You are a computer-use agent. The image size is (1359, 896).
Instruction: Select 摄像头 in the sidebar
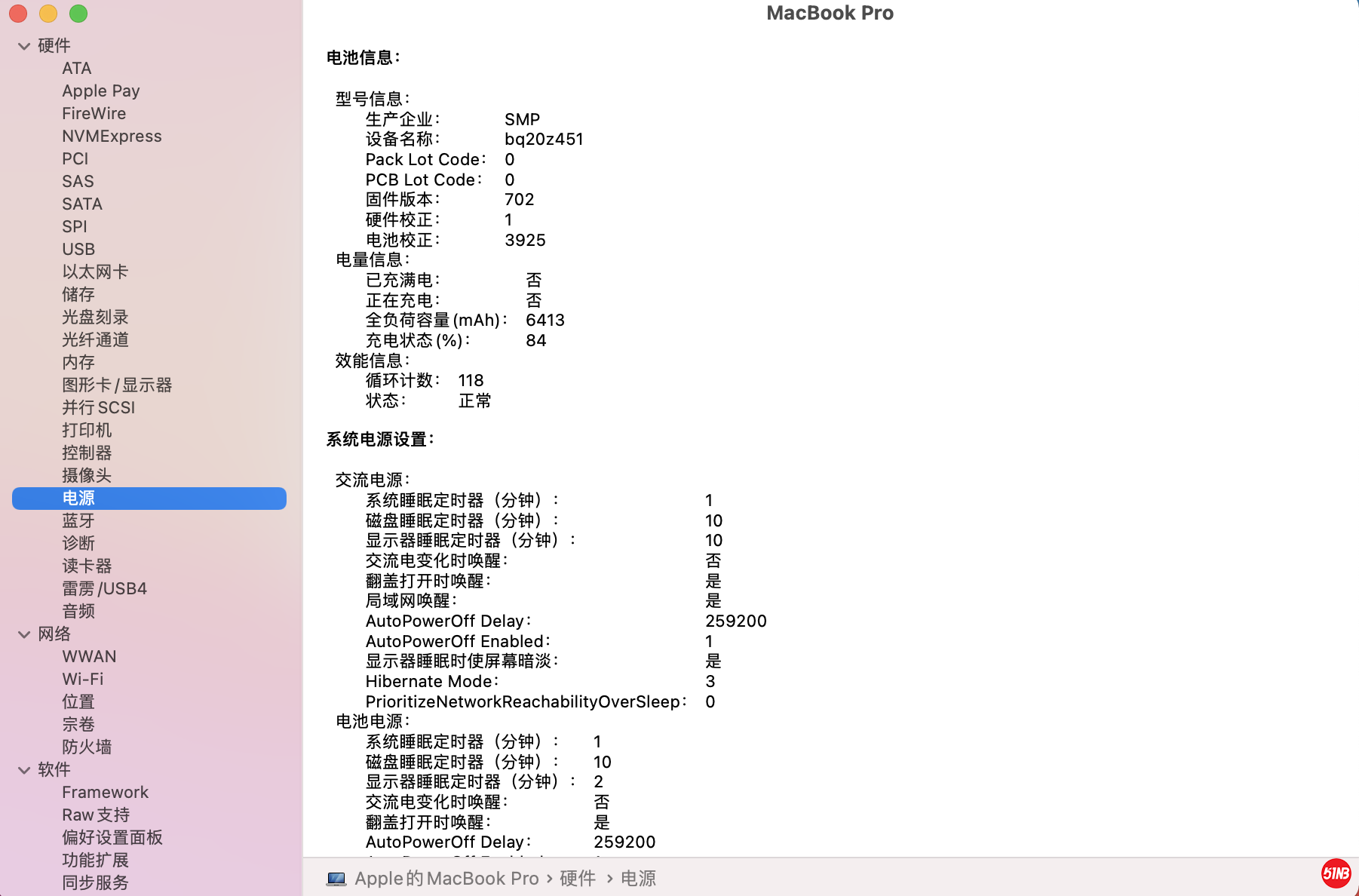pos(87,476)
